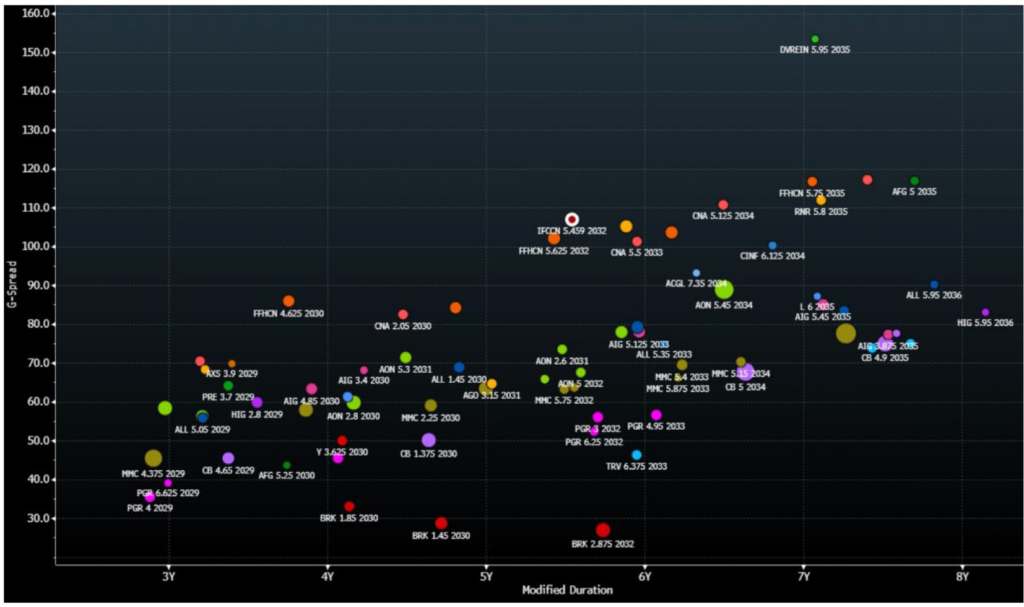Click the DVREIN 5.95 2035 green data point
The height and width of the screenshot is (607, 1024).
coord(815,39)
